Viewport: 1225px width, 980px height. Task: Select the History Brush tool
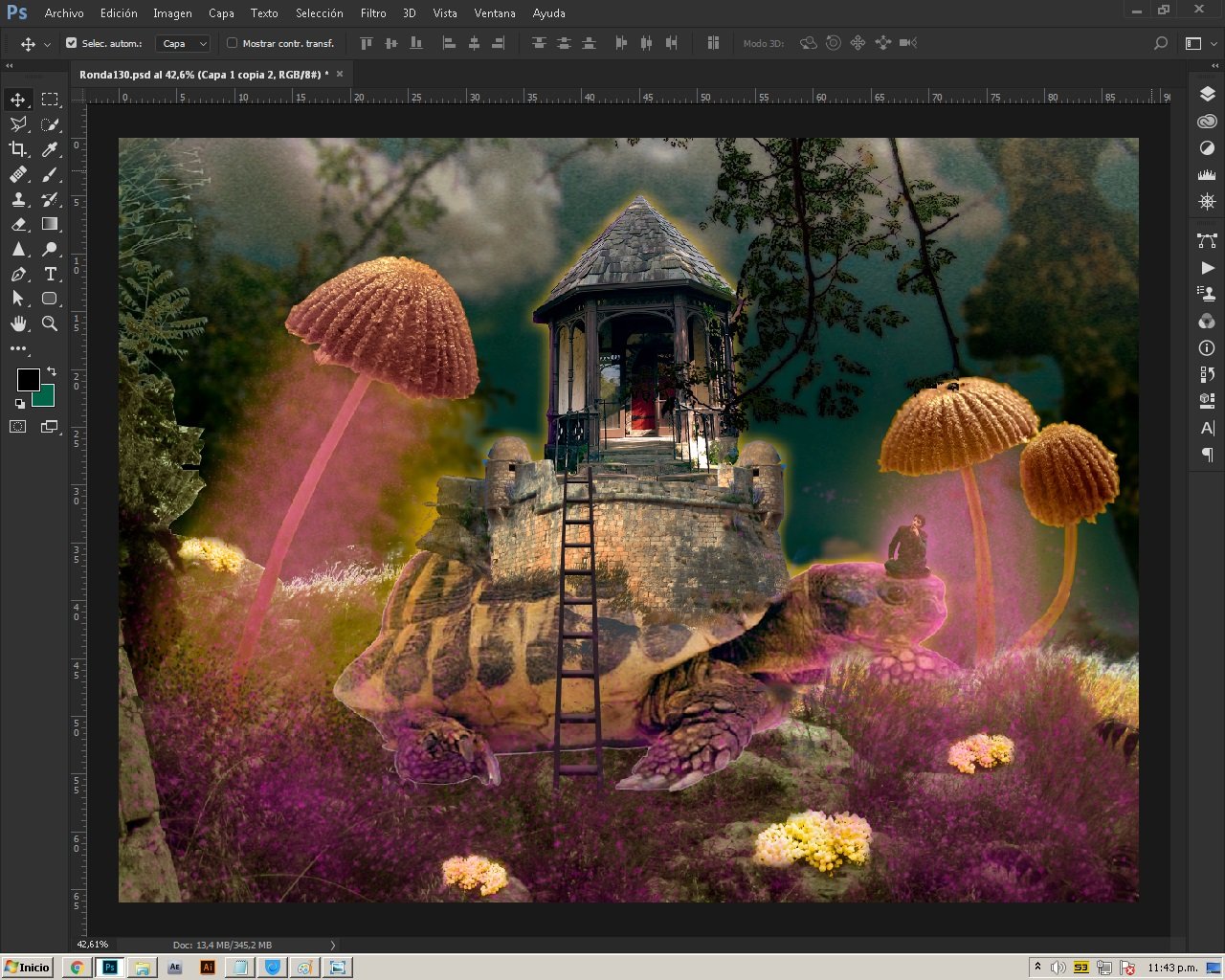[50, 199]
